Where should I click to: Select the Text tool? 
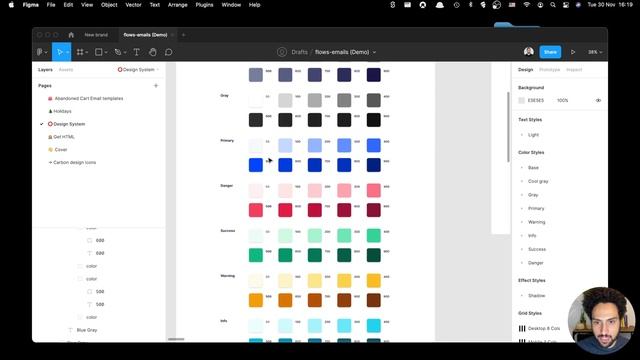click(136, 52)
